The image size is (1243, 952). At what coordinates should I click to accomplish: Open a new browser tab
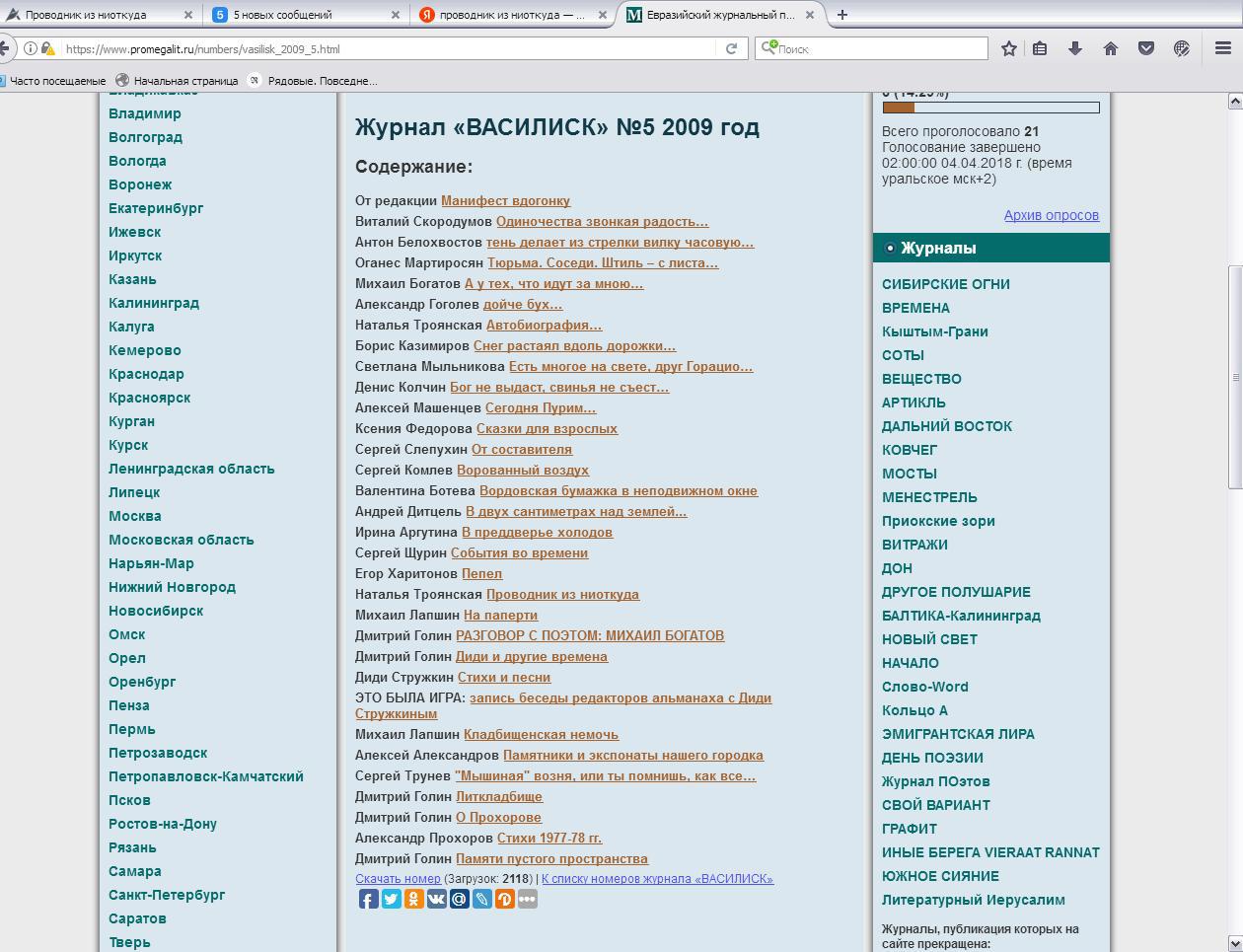842,15
